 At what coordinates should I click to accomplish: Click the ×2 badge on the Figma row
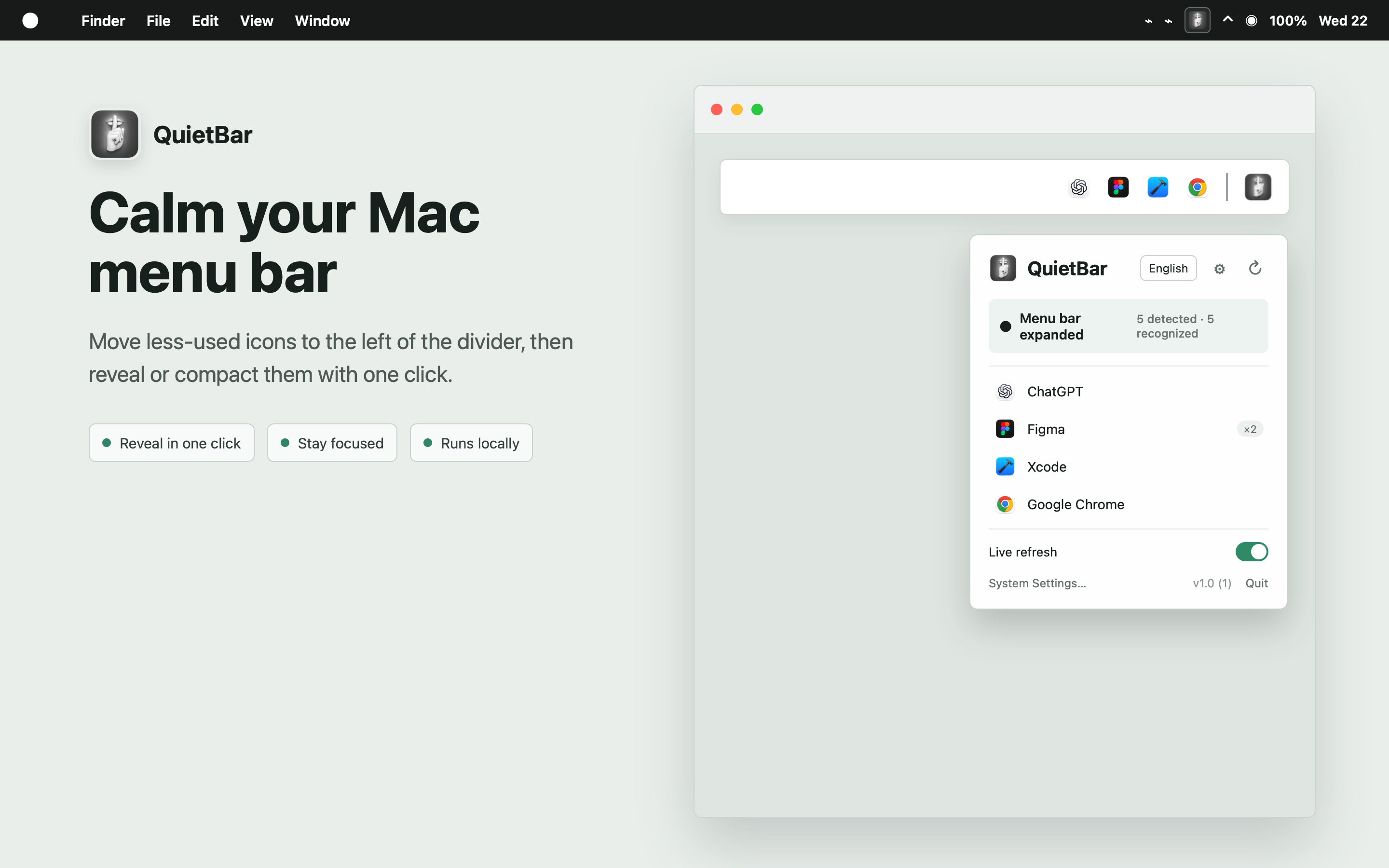[1250, 429]
